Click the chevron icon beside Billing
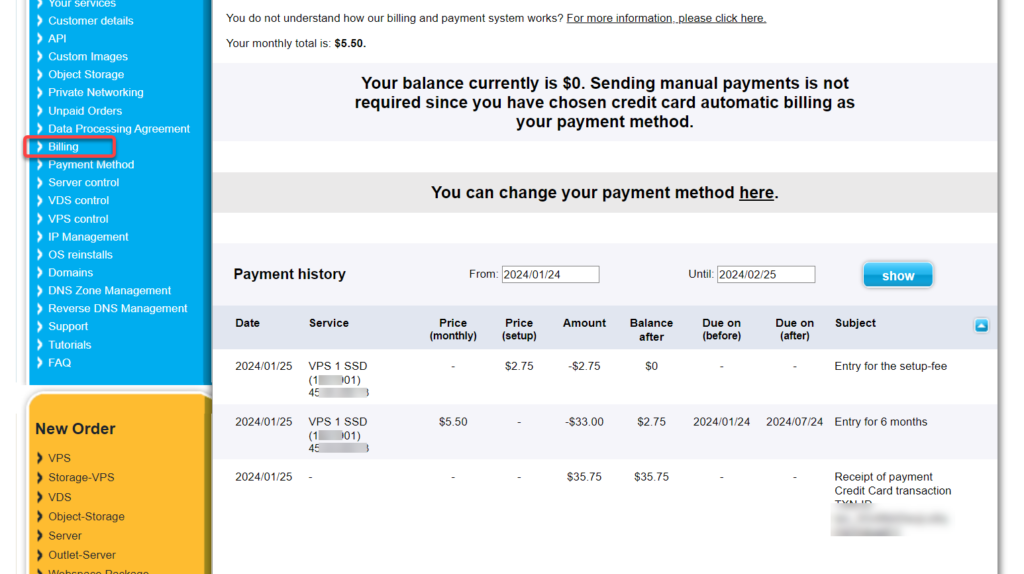This screenshot has height=574, width=1024. coord(40,147)
